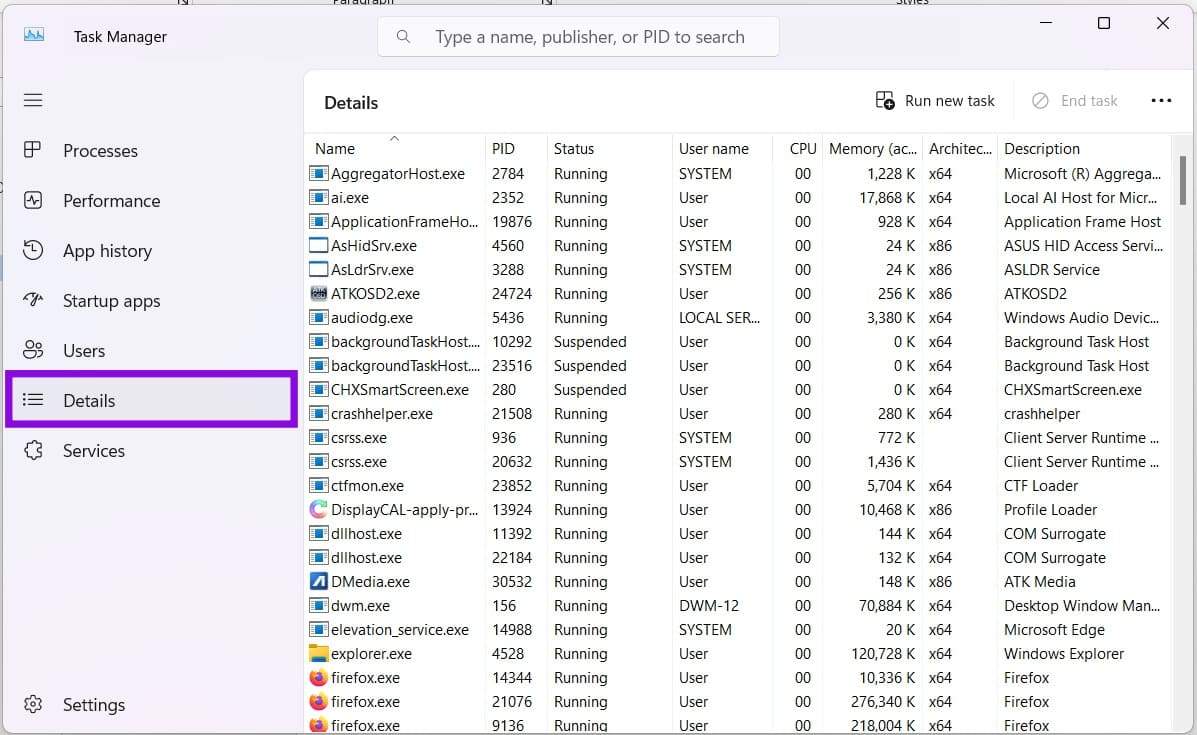The height and width of the screenshot is (735, 1197).
Task: Click the AsLdrSrv.exe process icon
Action: [318, 269]
